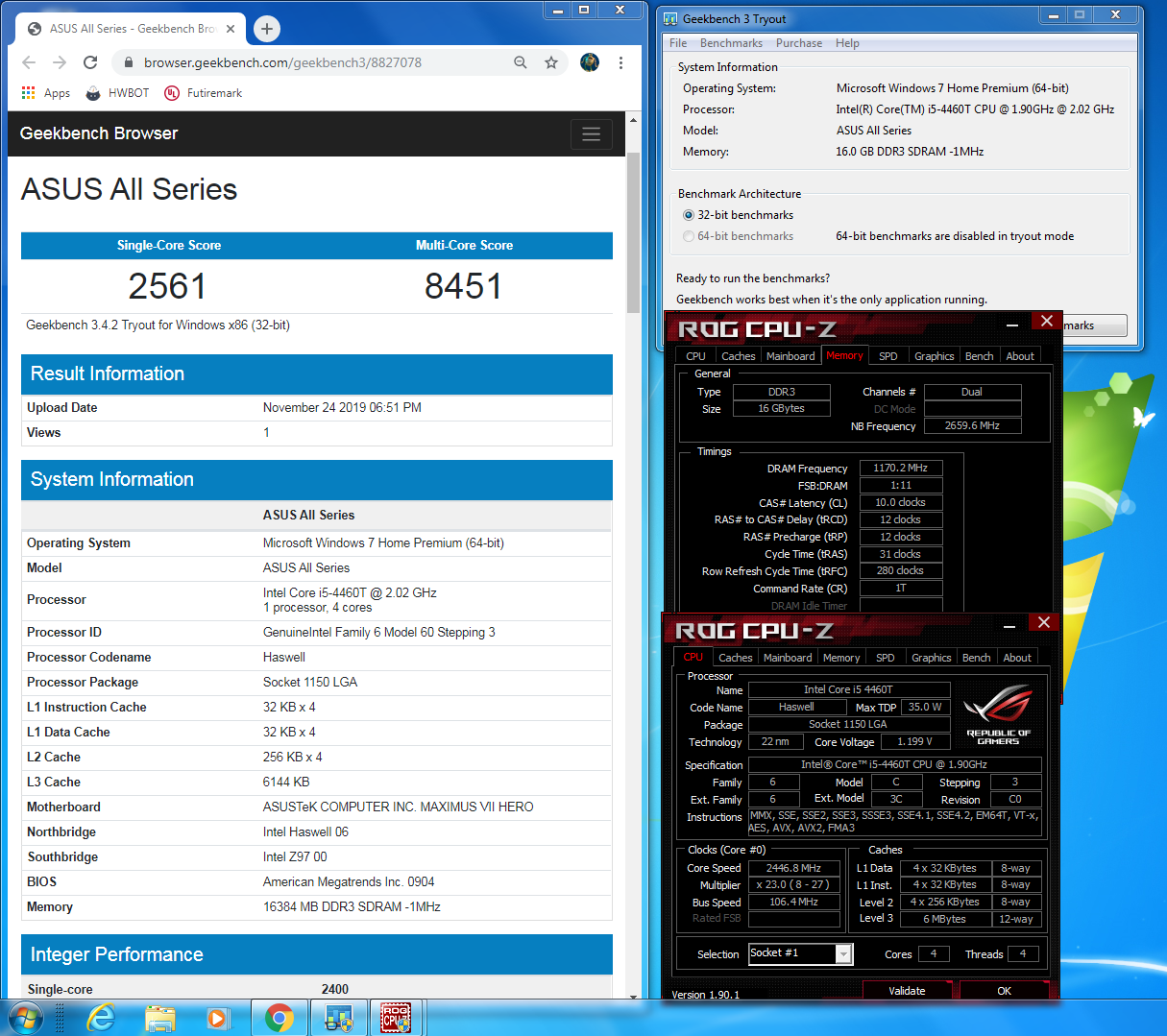
Task: Switch to the CPU tab in Memory CPU-Z window
Action: pyautogui.click(x=695, y=356)
